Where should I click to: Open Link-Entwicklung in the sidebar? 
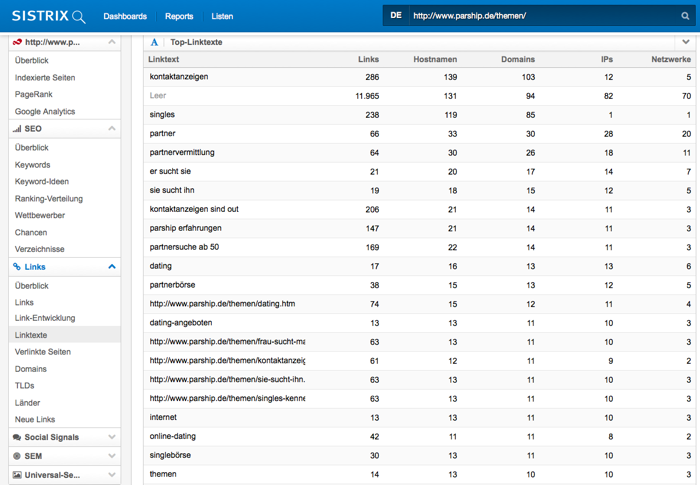(45, 318)
